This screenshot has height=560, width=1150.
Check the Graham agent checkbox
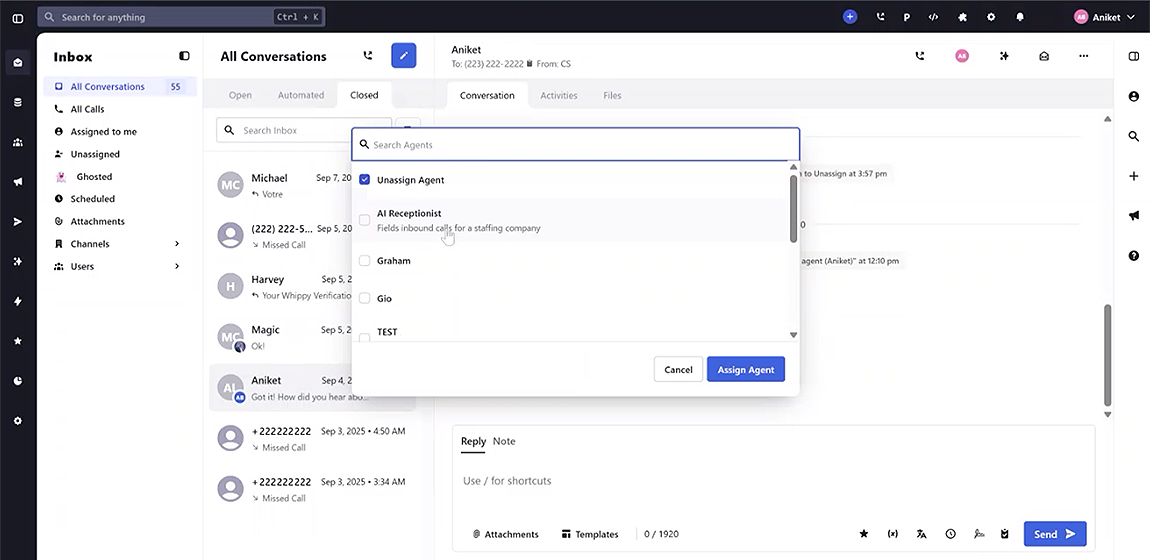pos(365,260)
